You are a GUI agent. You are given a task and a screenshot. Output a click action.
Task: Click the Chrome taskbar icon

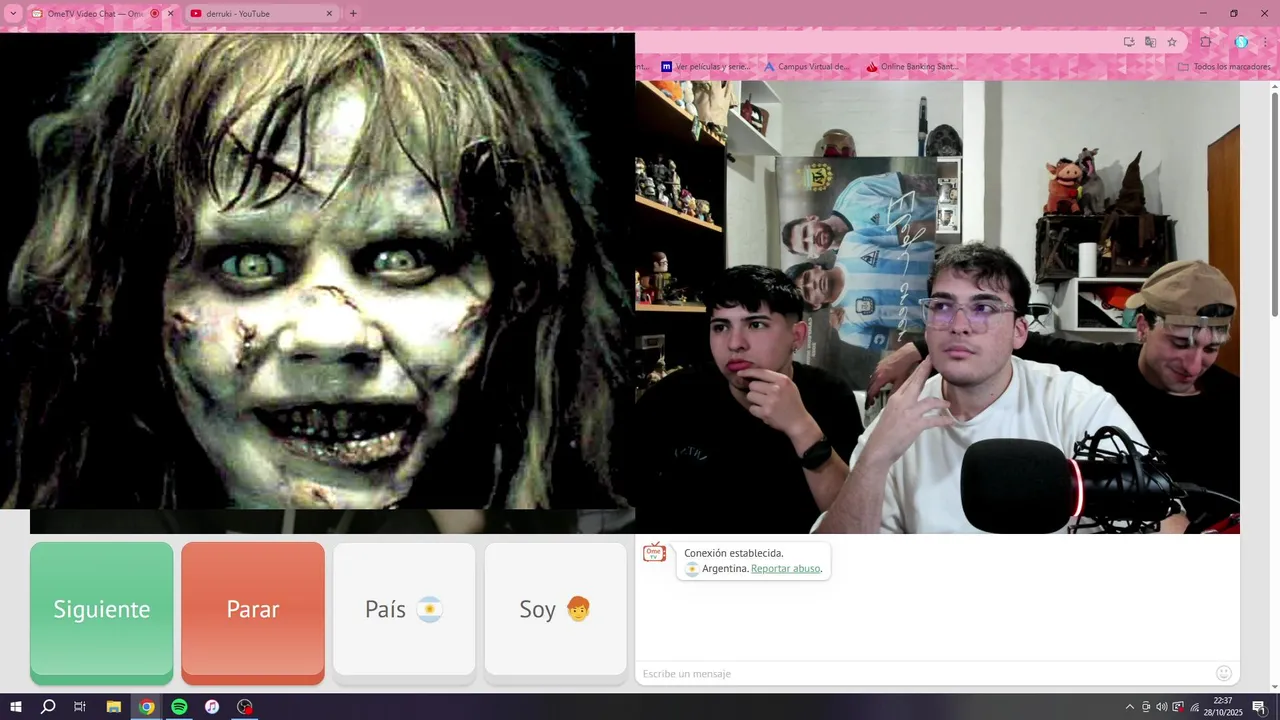[146, 707]
